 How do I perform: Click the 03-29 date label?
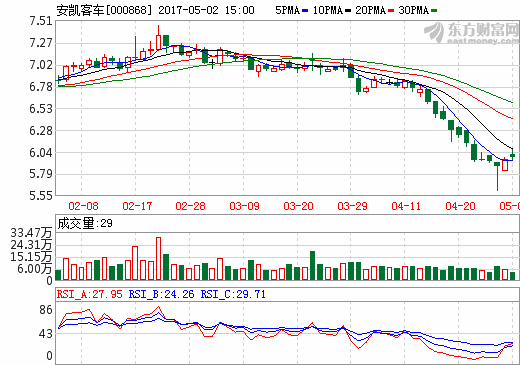(352, 206)
